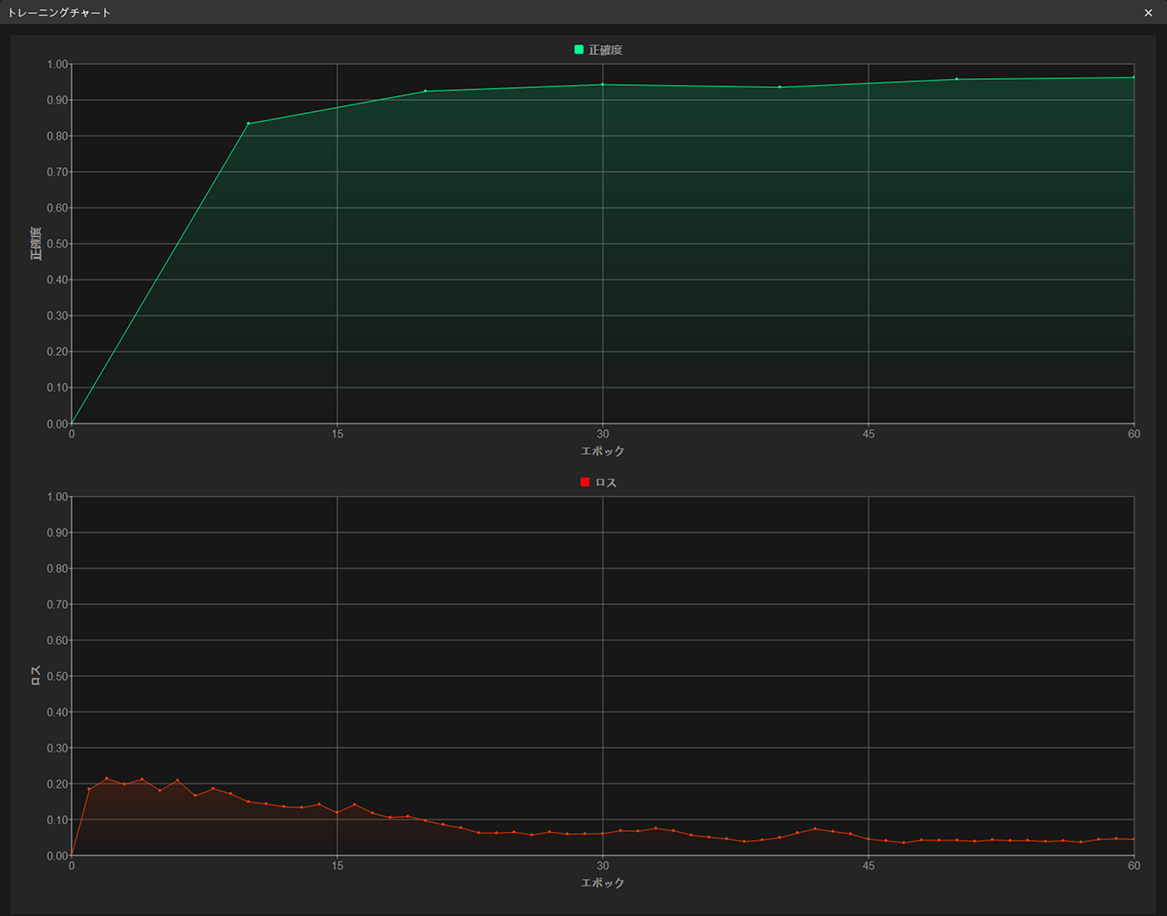Click the 0.50 tick on the accuracy chart
This screenshot has height=916, width=1167.
[57, 243]
